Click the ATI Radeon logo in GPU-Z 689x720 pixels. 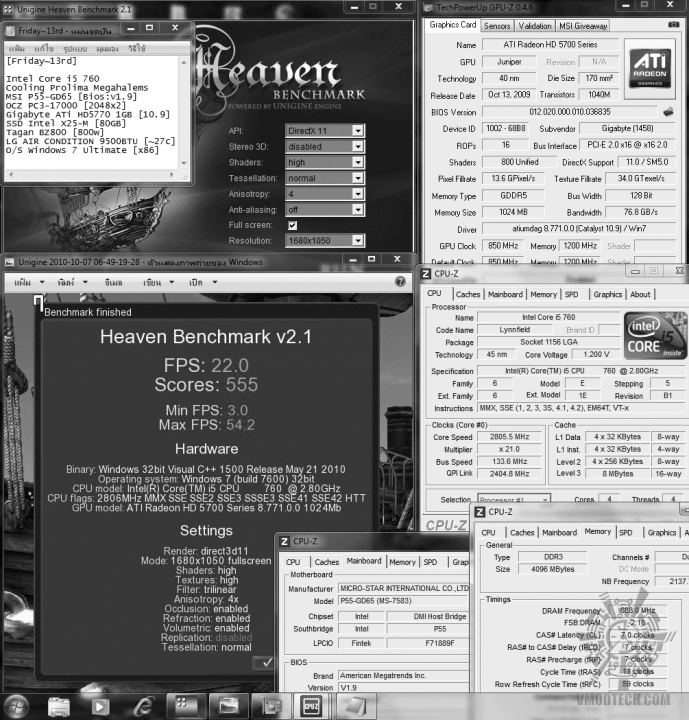tap(650, 68)
